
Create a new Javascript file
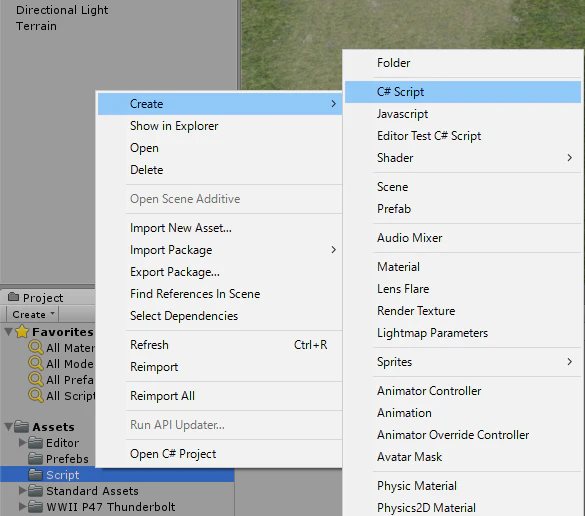[x=463, y=114]
